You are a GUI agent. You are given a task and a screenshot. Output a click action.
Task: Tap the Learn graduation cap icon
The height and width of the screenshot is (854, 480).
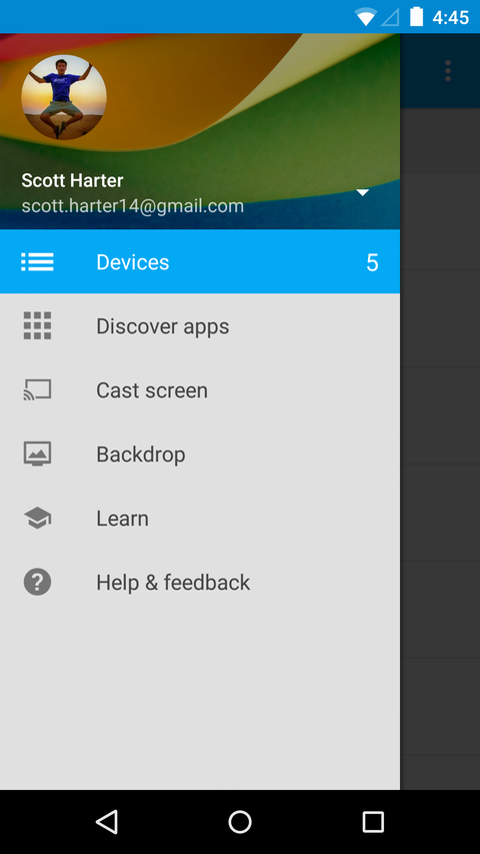[37, 518]
